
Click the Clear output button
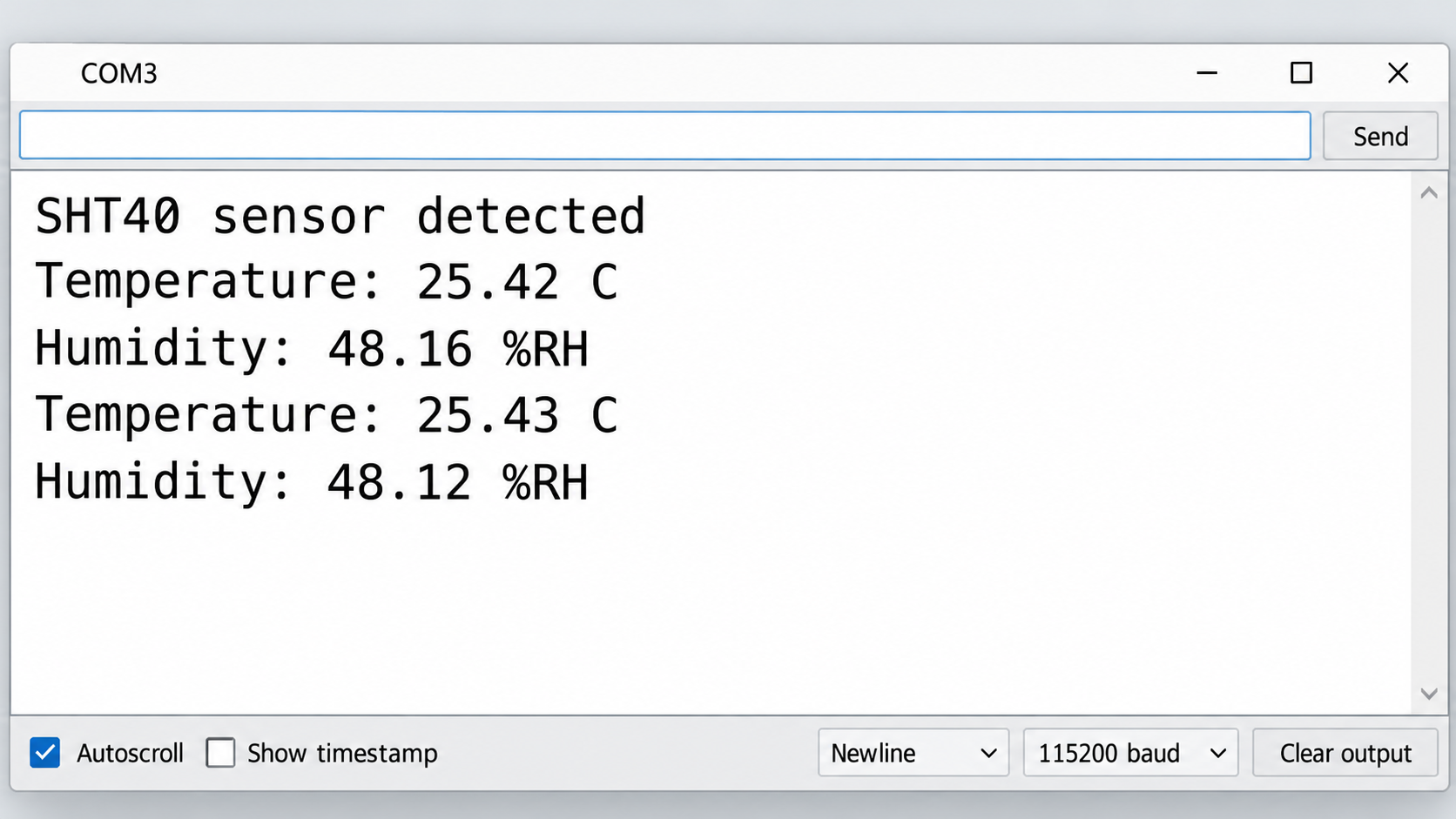tap(1345, 753)
